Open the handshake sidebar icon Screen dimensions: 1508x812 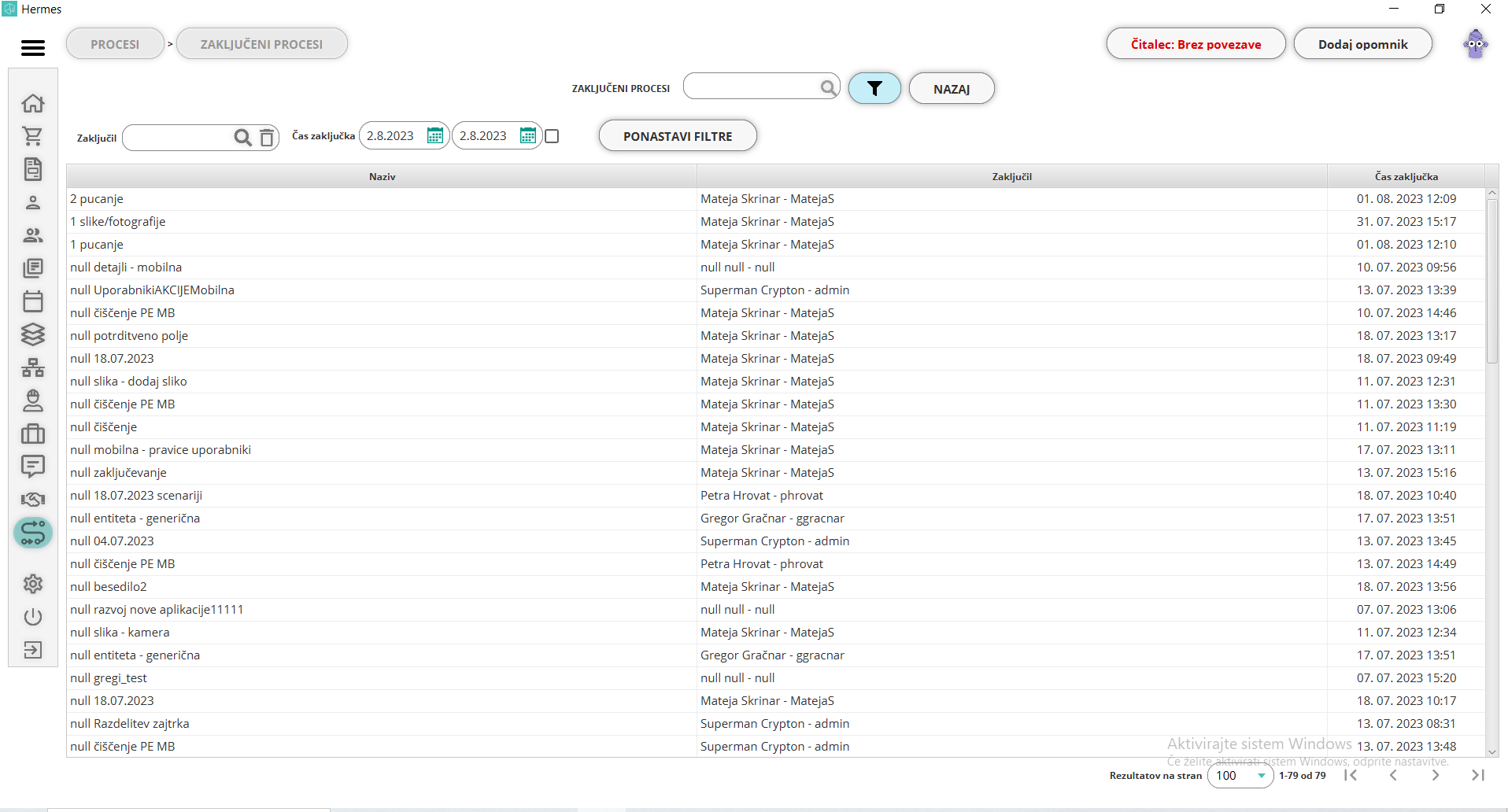pyautogui.click(x=33, y=500)
